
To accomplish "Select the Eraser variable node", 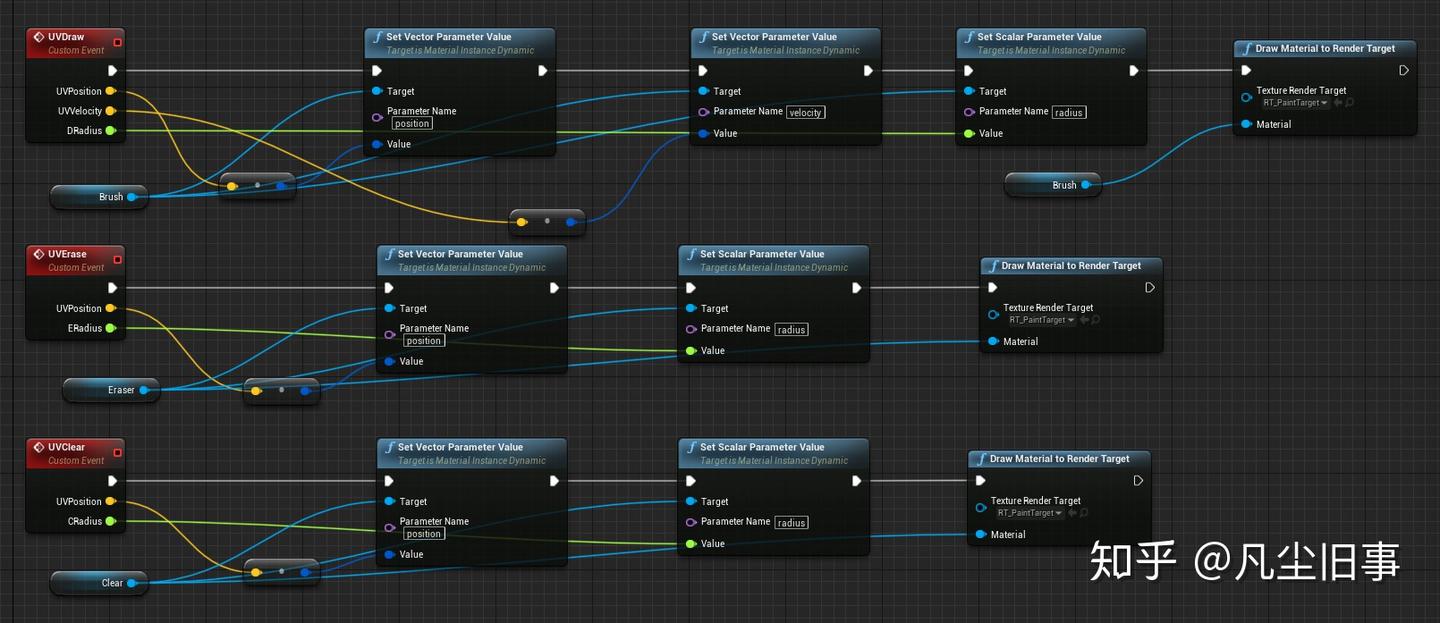I will click(111, 390).
